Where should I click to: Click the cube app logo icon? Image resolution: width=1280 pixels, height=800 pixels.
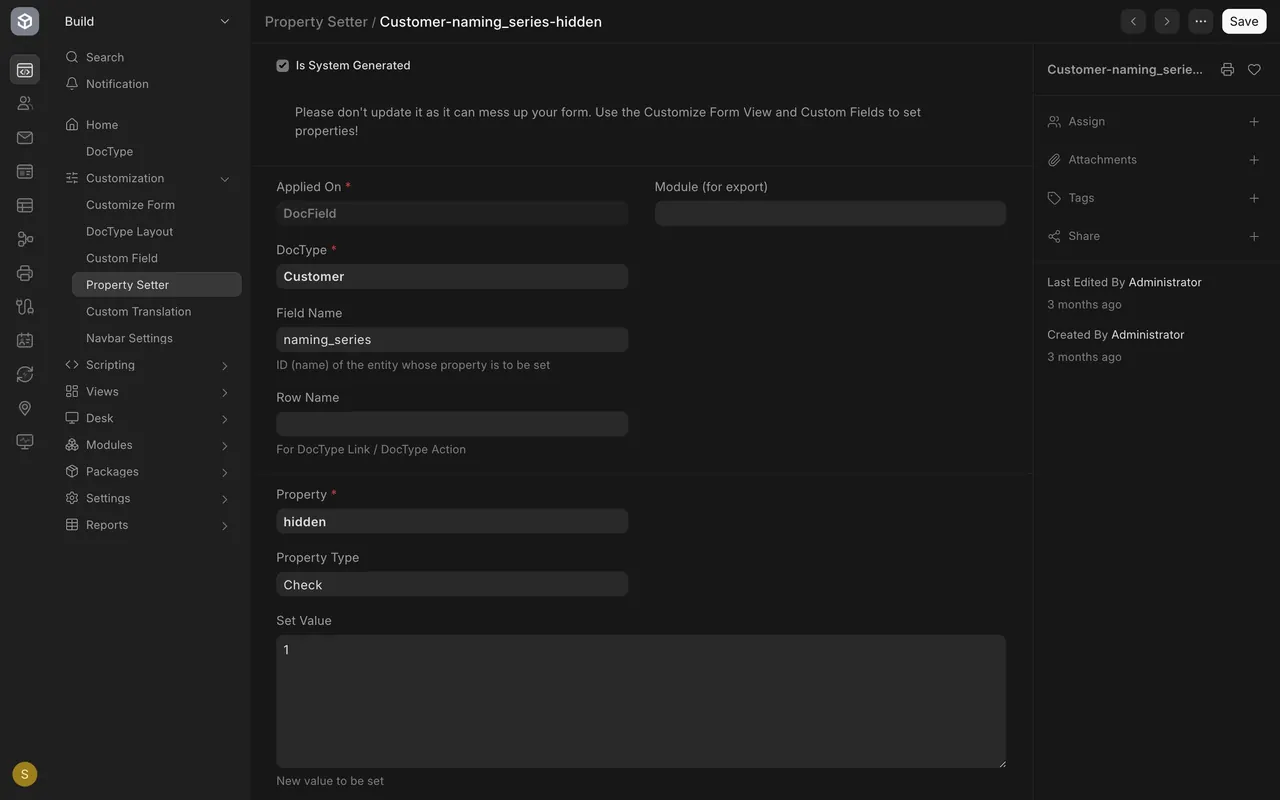tap(25, 21)
